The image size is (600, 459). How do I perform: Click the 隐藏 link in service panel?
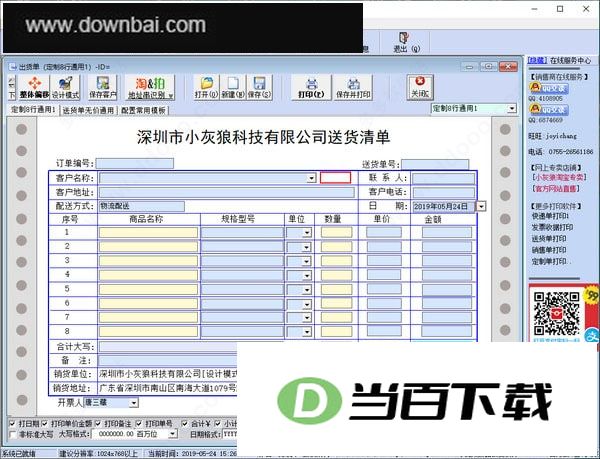[x=537, y=60]
